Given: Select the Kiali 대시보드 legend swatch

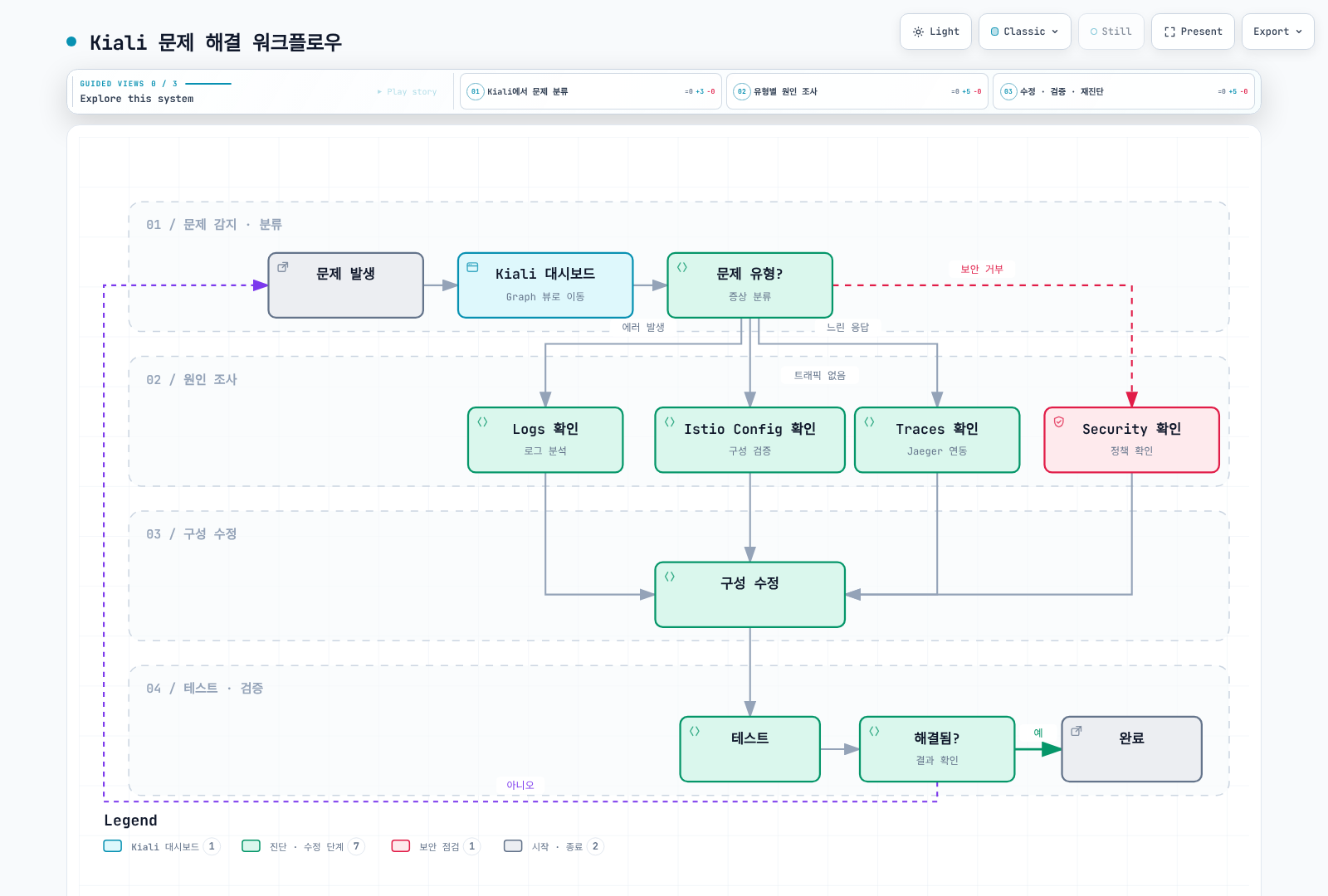Looking at the screenshot, I should (x=113, y=846).
